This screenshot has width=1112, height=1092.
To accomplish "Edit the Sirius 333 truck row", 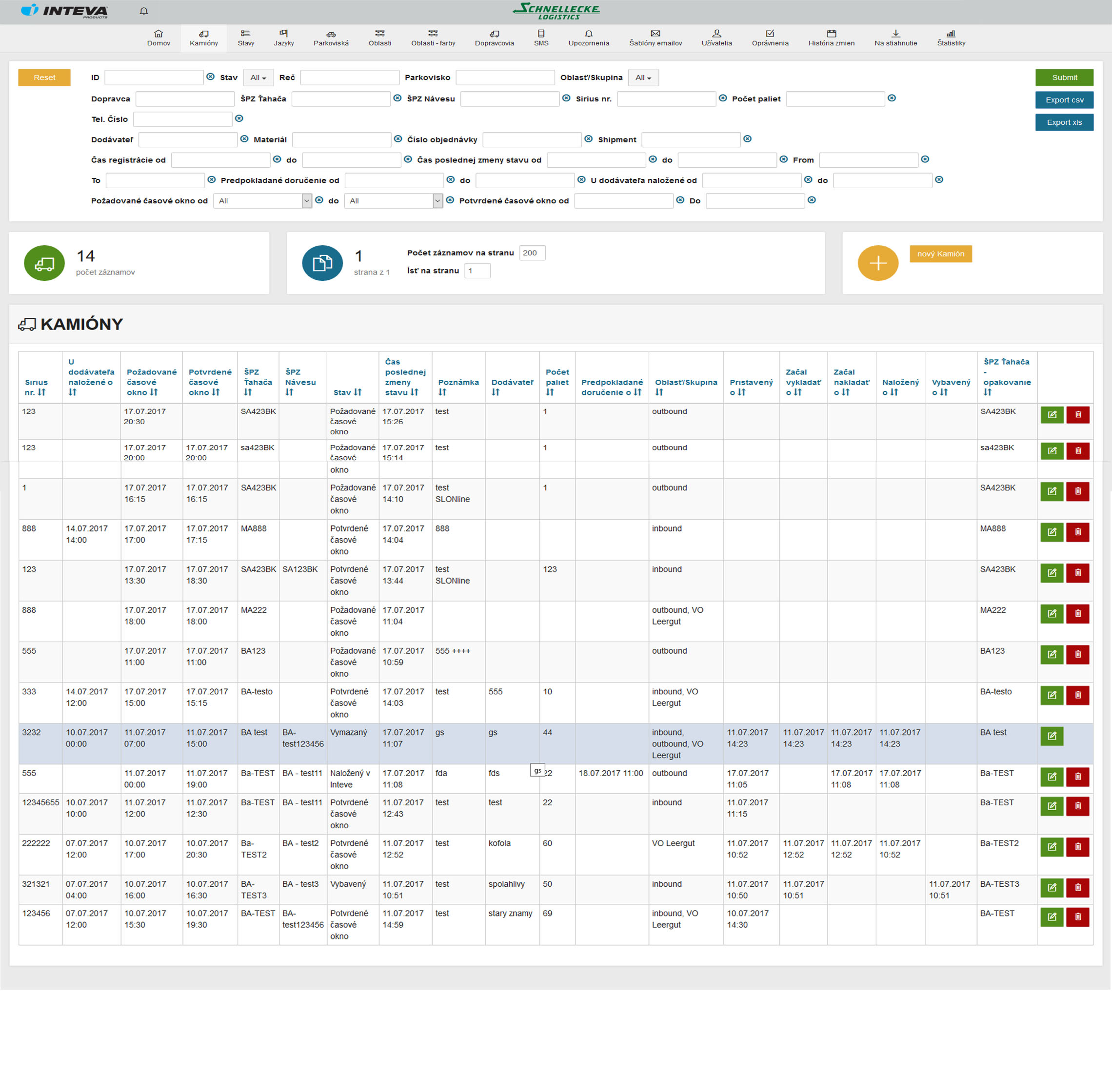I will pos(1051,695).
